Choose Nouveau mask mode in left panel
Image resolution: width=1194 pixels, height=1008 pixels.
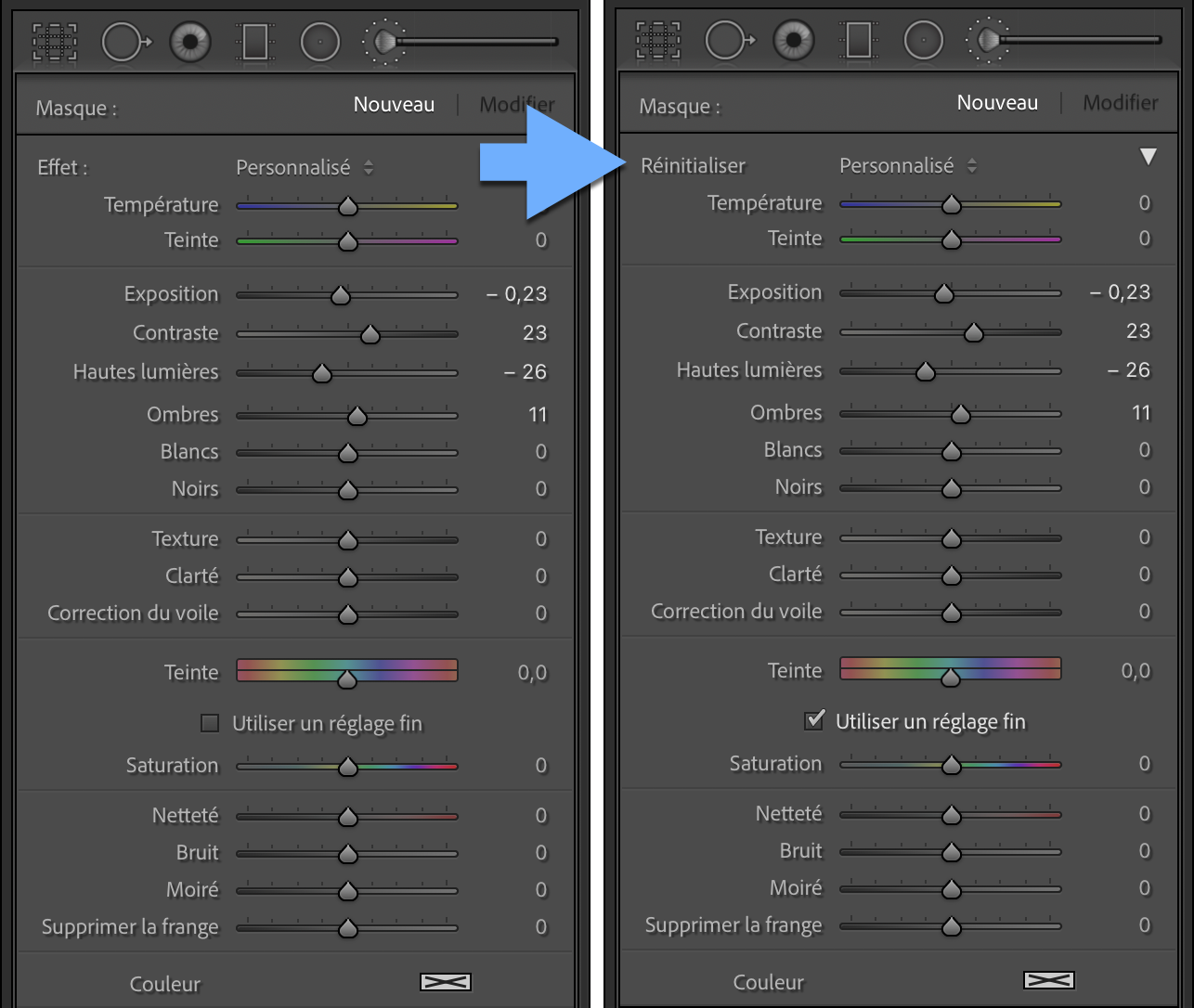point(394,105)
